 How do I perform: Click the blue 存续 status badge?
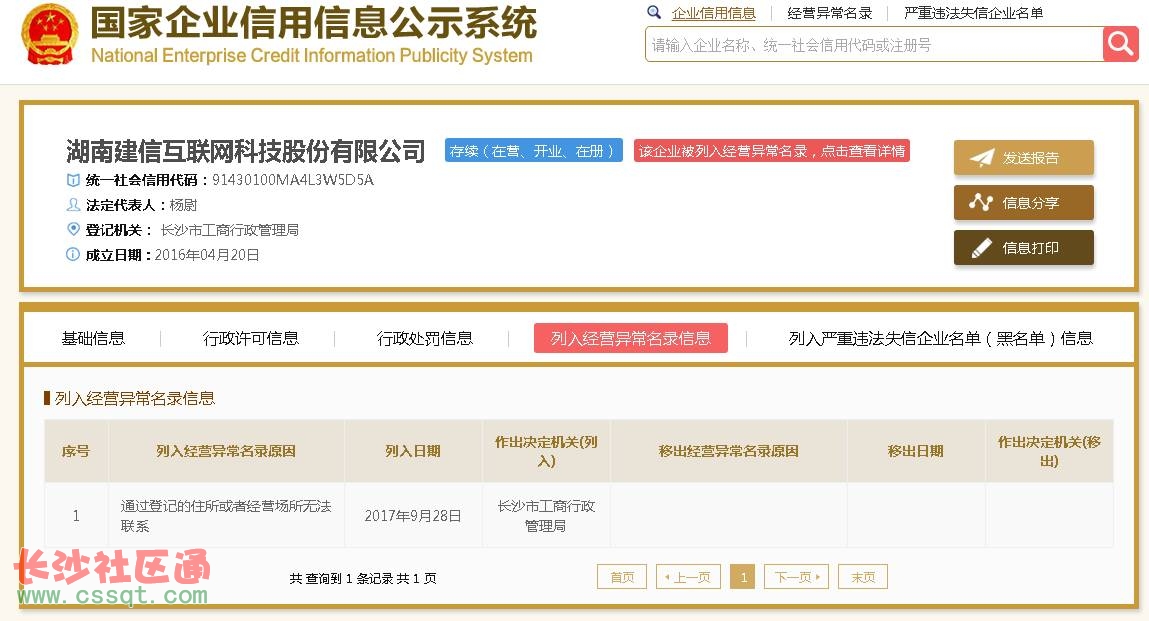click(x=533, y=151)
